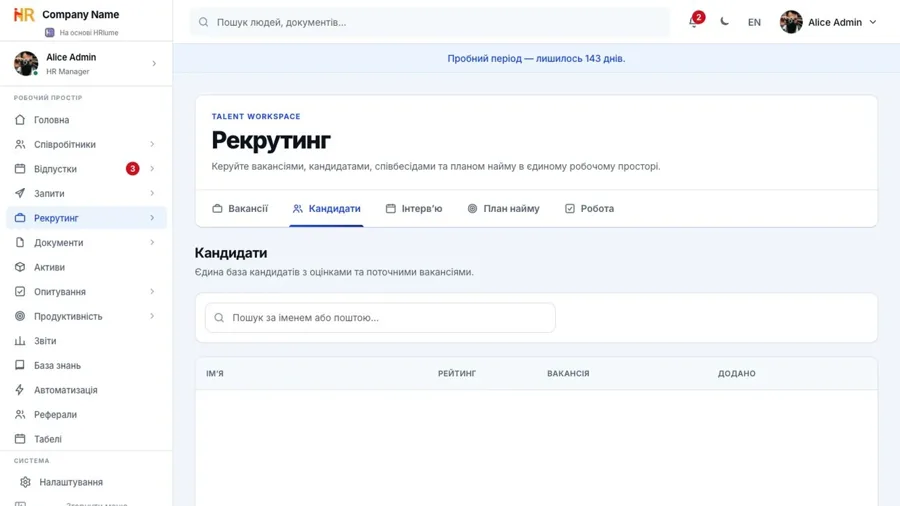Open База знань in sidebar
This screenshot has width=900, height=506.
[x=86, y=365]
